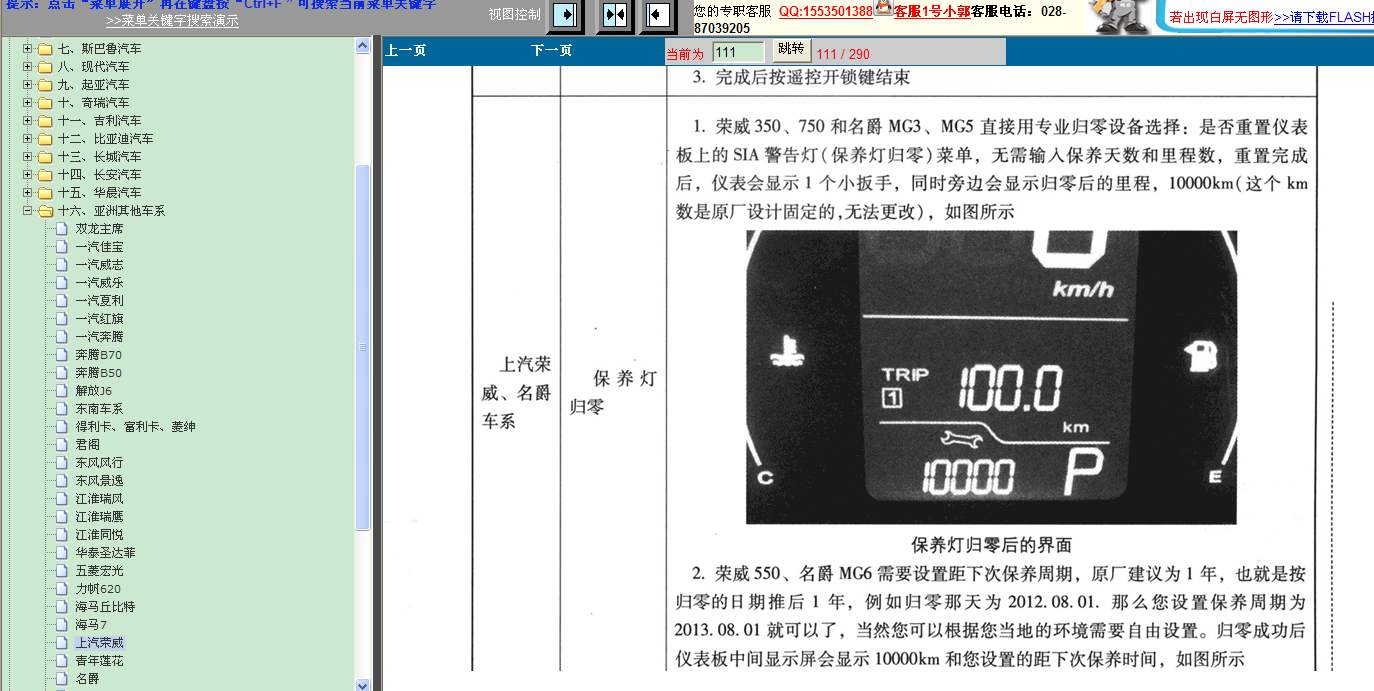Open the 奔腾B50 tree item

(98, 373)
